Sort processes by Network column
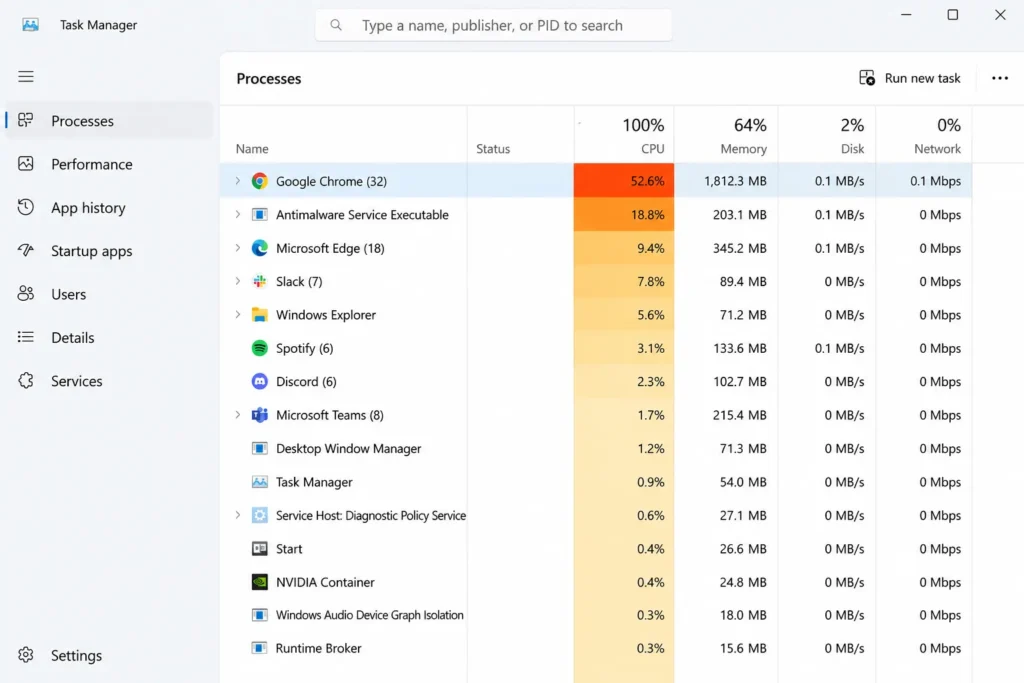This screenshot has width=1024, height=683. coord(923,135)
